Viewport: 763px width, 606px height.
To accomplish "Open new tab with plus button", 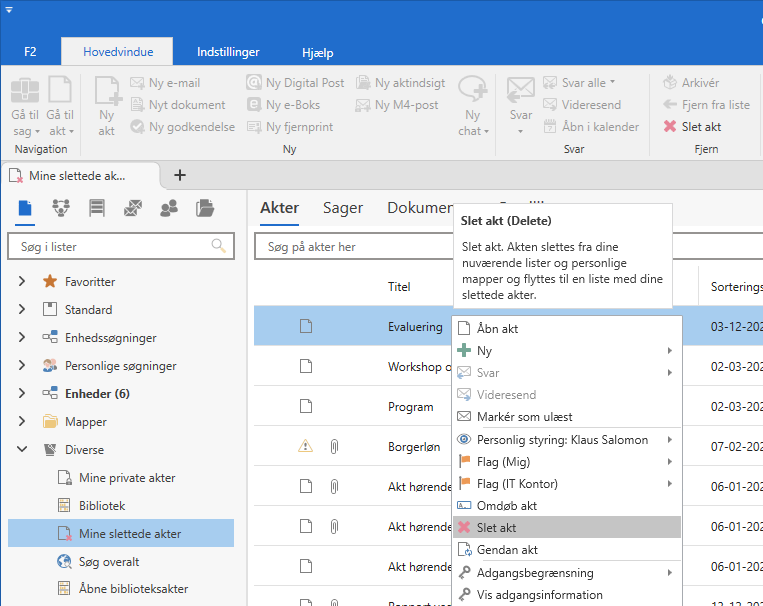I will click(x=180, y=175).
